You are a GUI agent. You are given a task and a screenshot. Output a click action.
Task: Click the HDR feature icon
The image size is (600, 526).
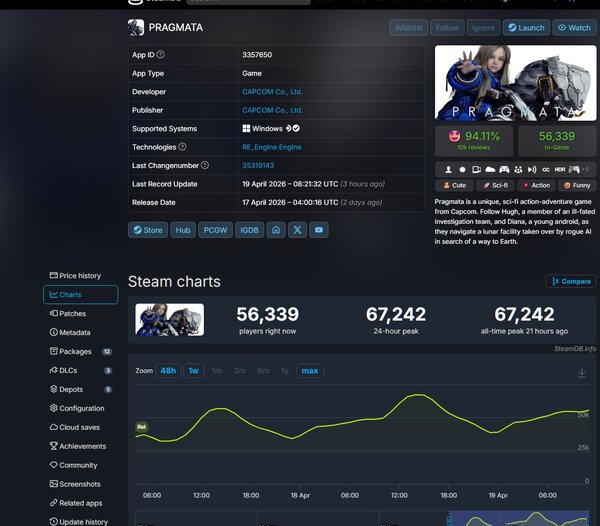click(560, 169)
